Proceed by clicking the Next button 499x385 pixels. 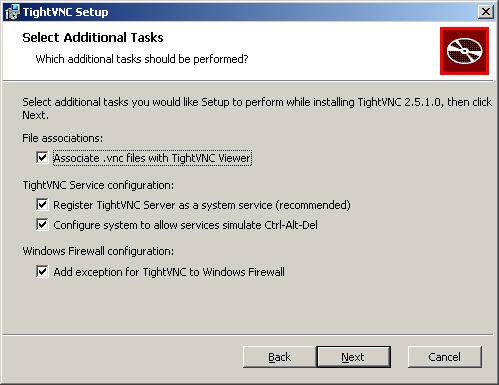[x=353, y=357]
